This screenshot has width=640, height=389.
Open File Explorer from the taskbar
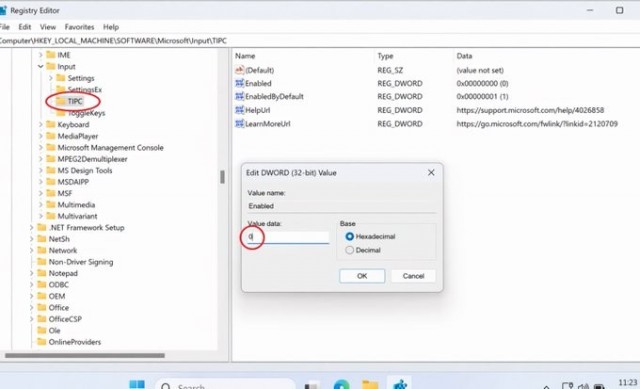pos(370,385)
